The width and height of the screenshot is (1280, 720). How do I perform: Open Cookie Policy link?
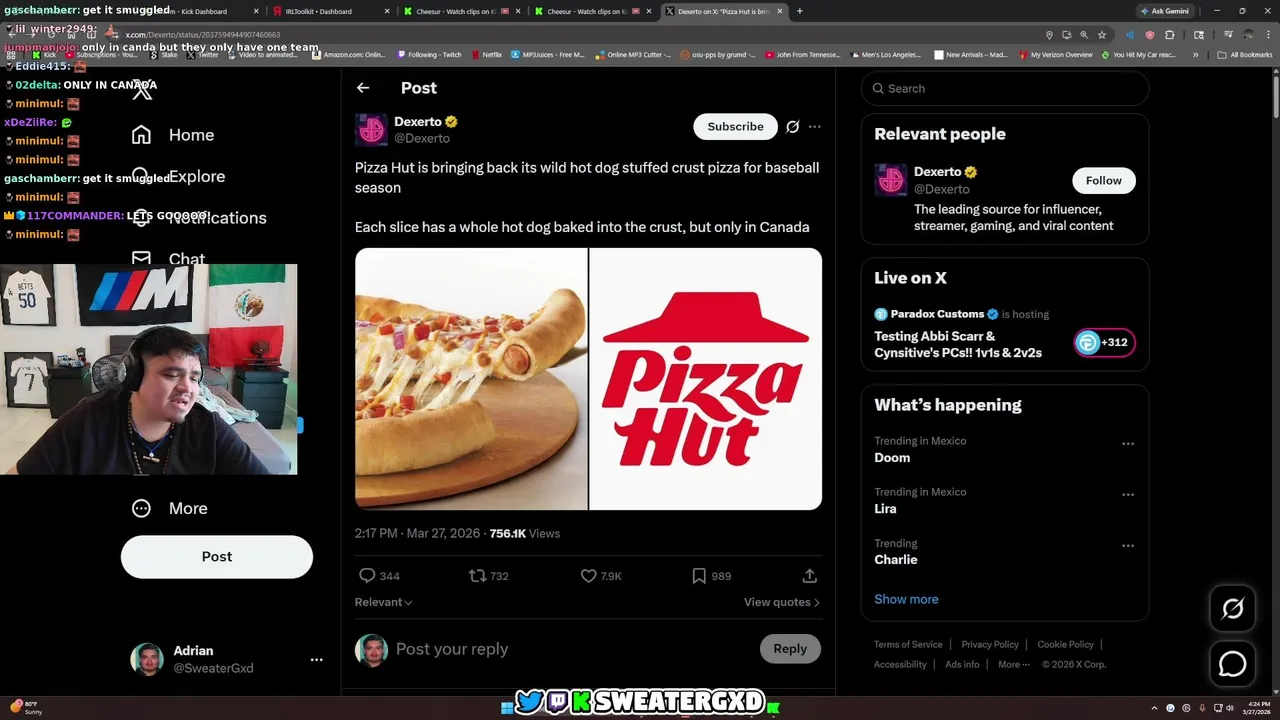pos(1066,645)
